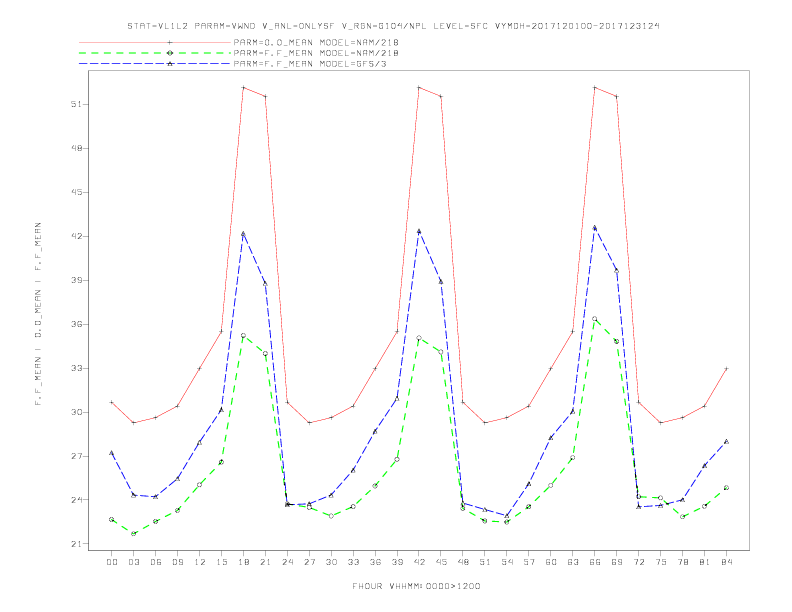
Task: Click y-axis tick label 30
Action: coord(76,412)
